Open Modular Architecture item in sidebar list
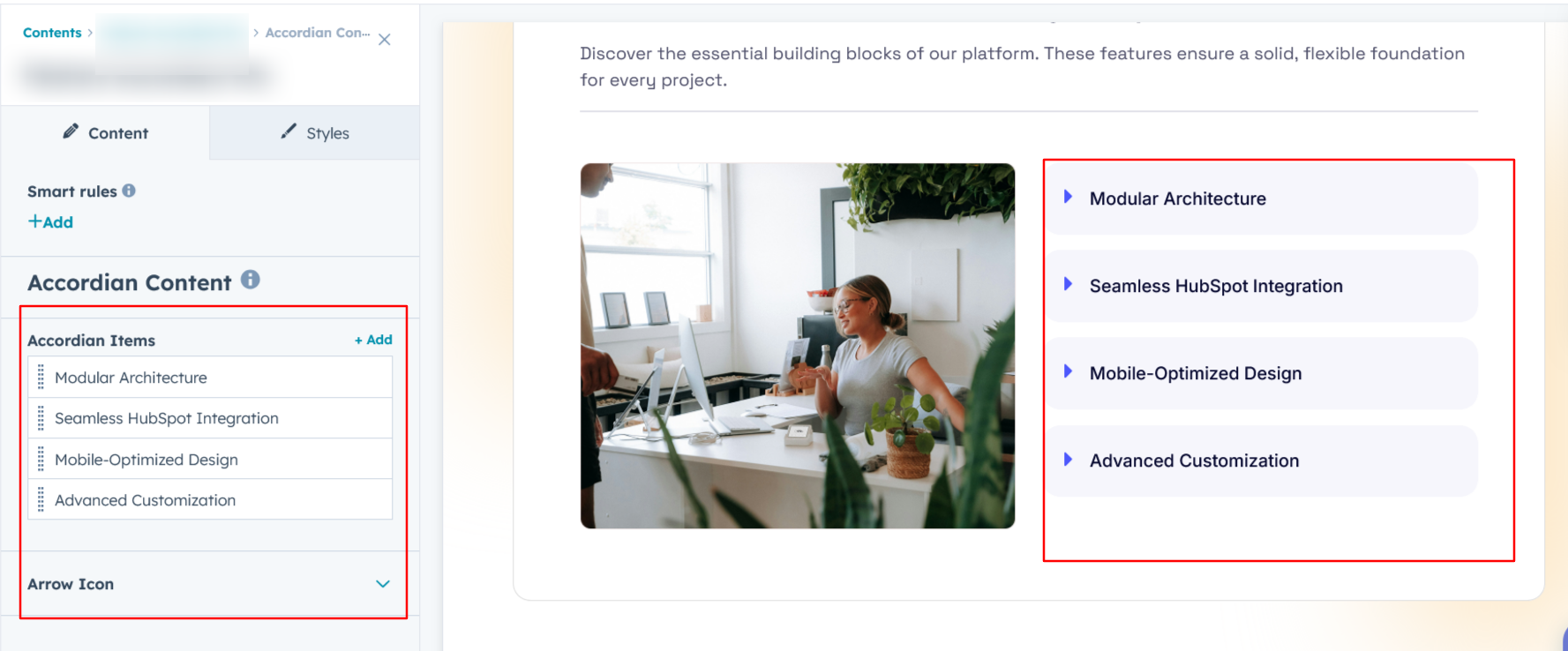Screen dimensions: 1568x651 coord(131,378)
